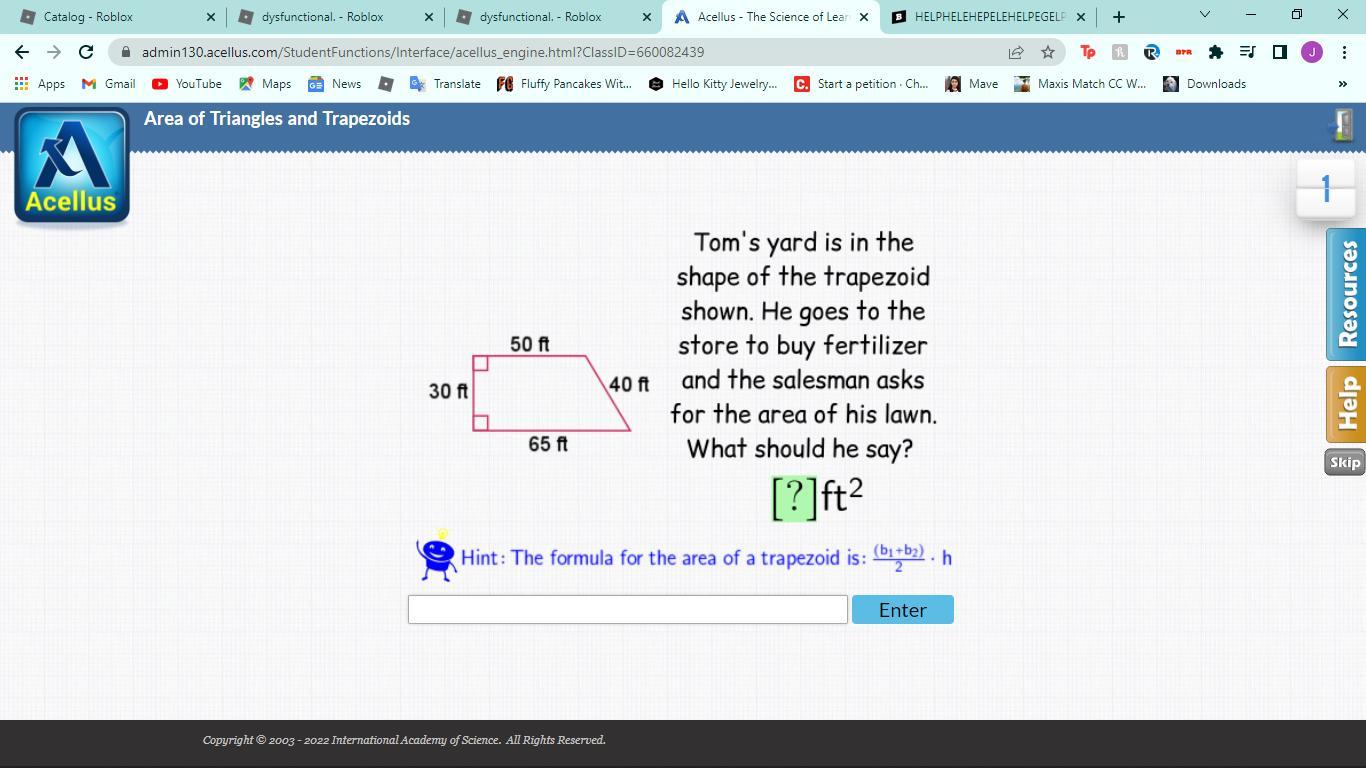
Task: Click the hint mascot character
Action: pyautogui.click(x=437, y=556)
